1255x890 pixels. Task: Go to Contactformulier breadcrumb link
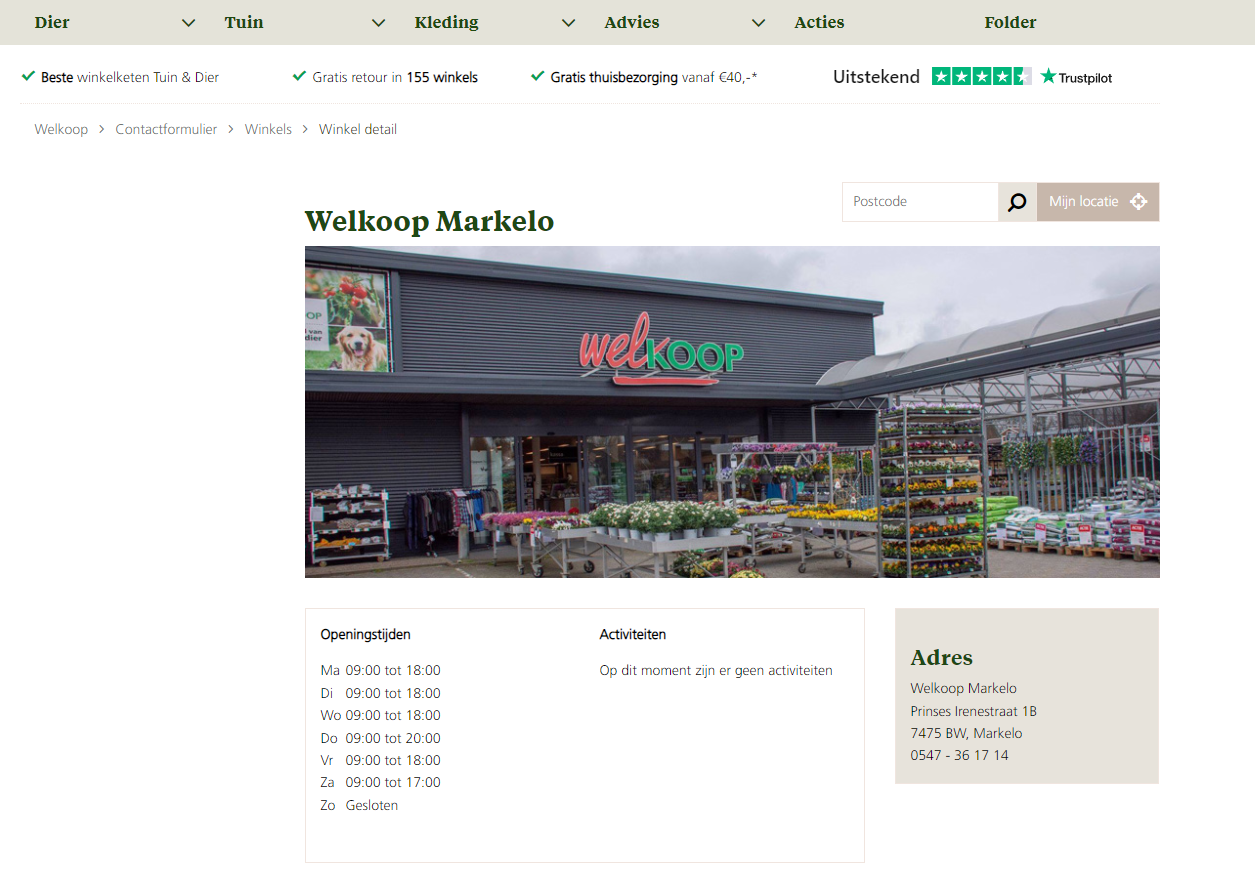pyautogui.click(x=166, y=129)
